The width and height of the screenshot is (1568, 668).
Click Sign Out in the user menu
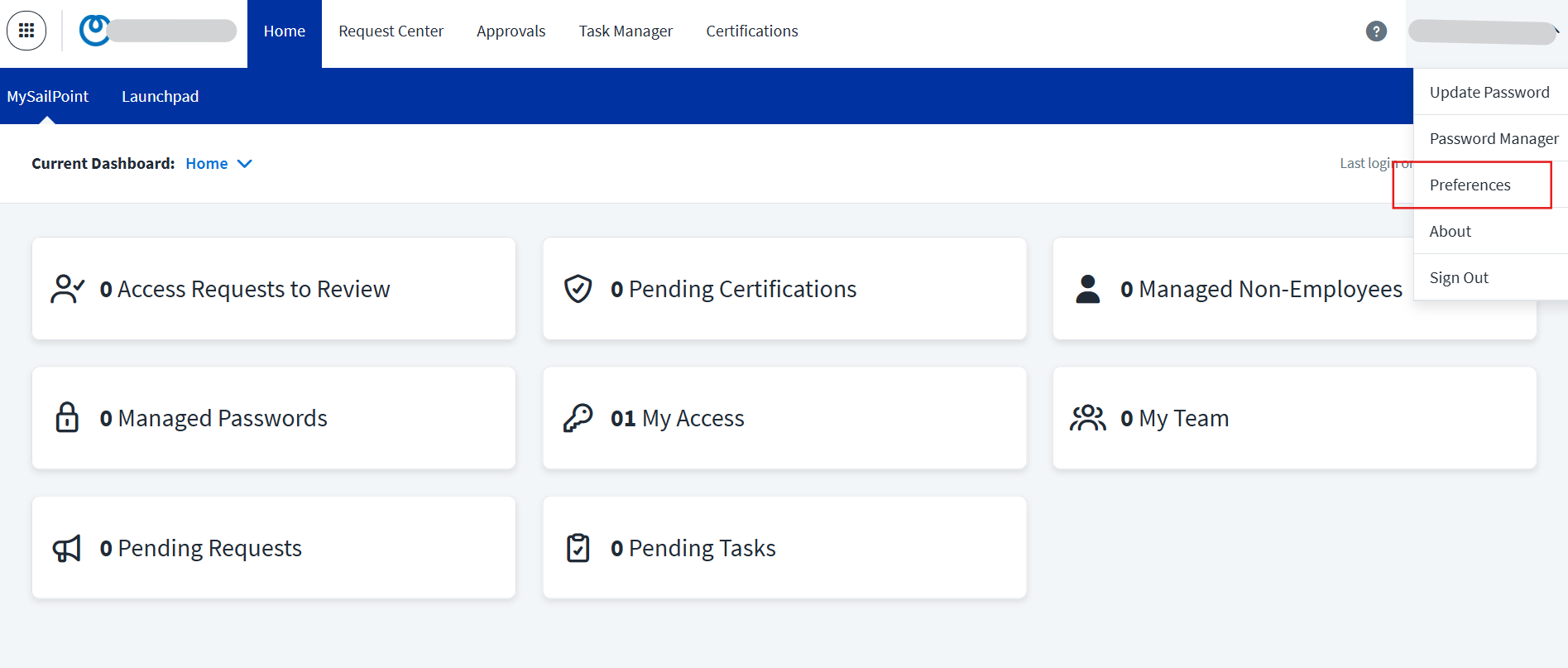pos(1490,277)
